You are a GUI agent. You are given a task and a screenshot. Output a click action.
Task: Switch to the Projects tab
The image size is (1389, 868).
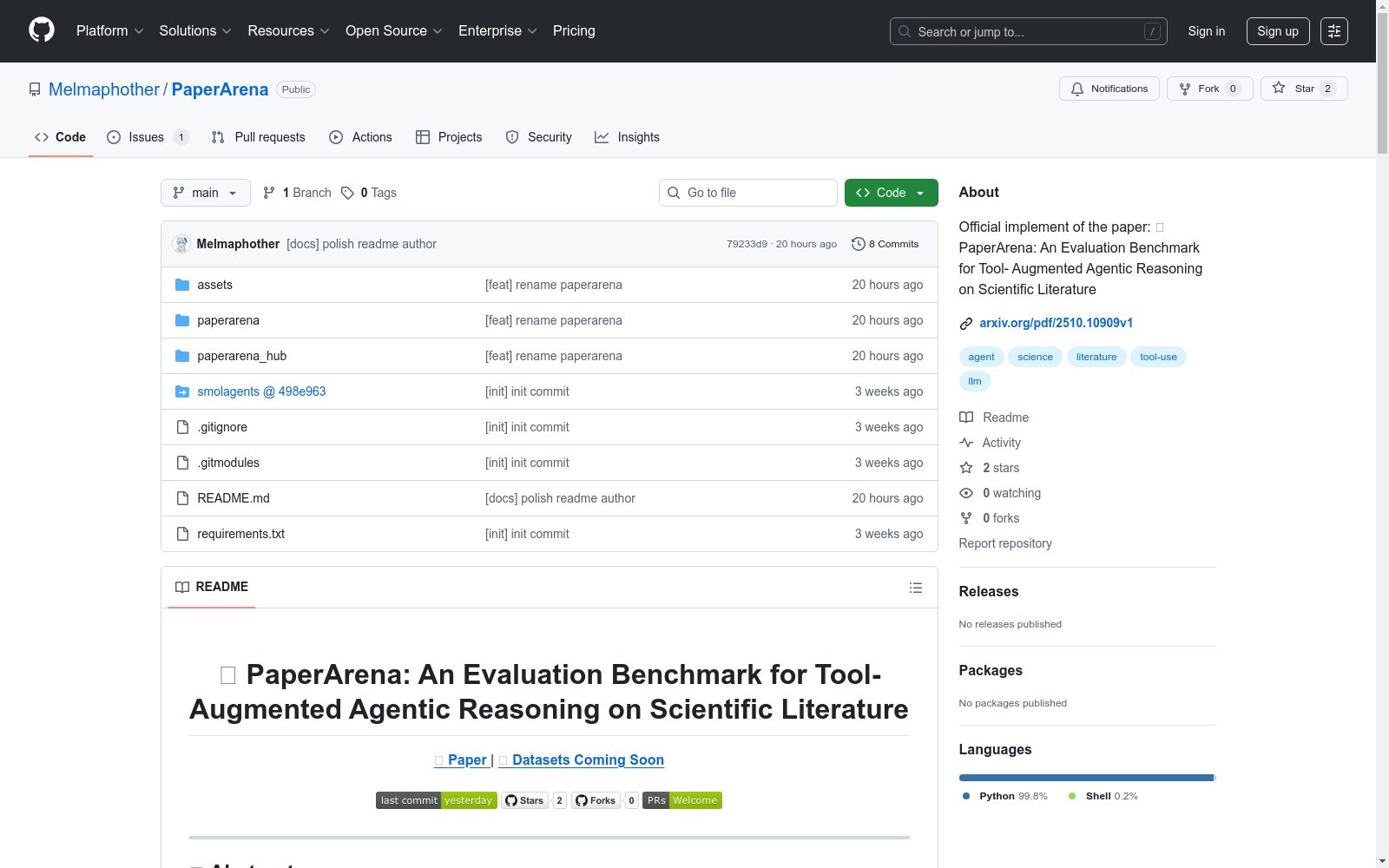449,137
